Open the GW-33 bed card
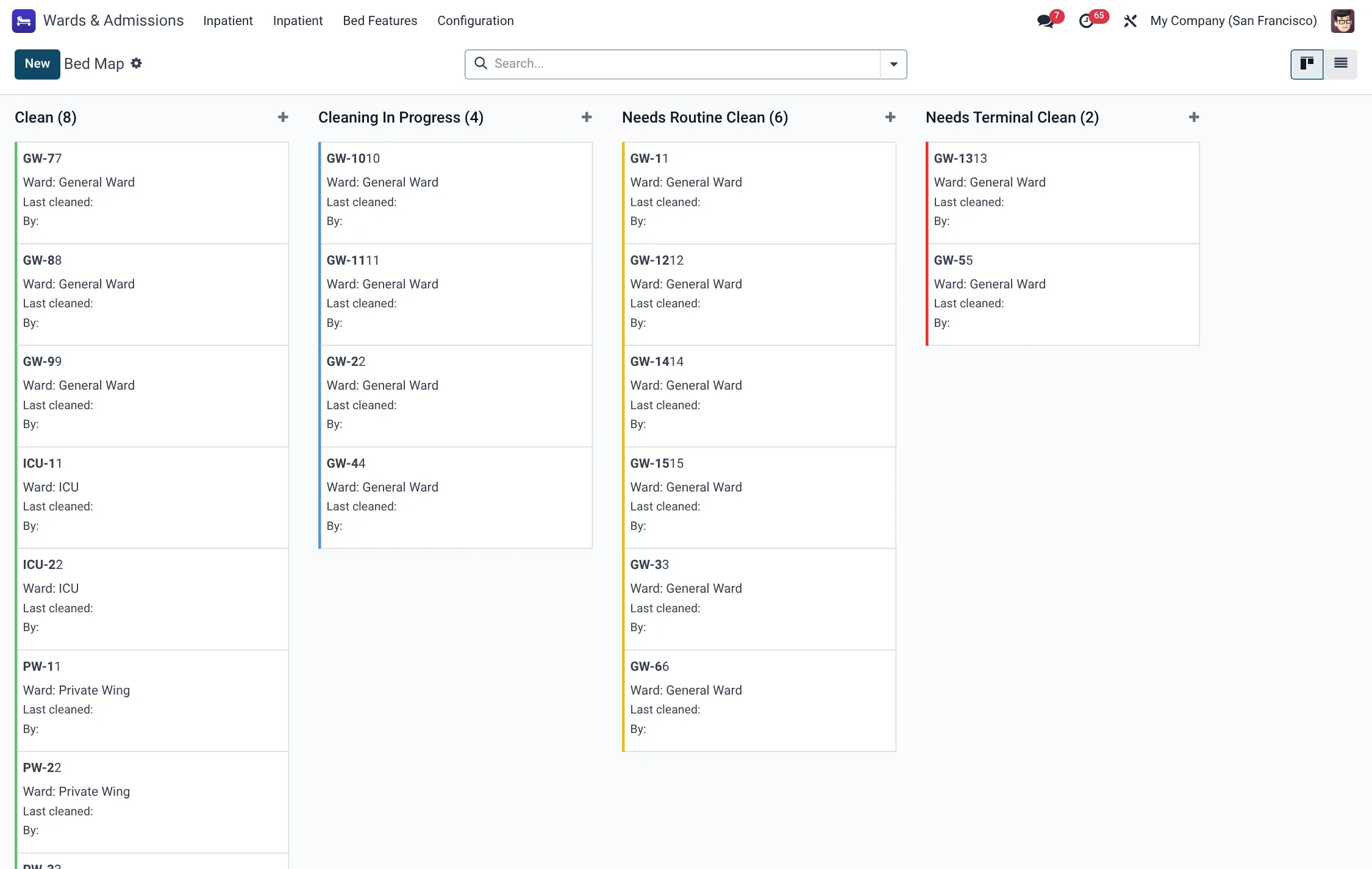Viewport: 1372px width, 869px height. point(759,599)
